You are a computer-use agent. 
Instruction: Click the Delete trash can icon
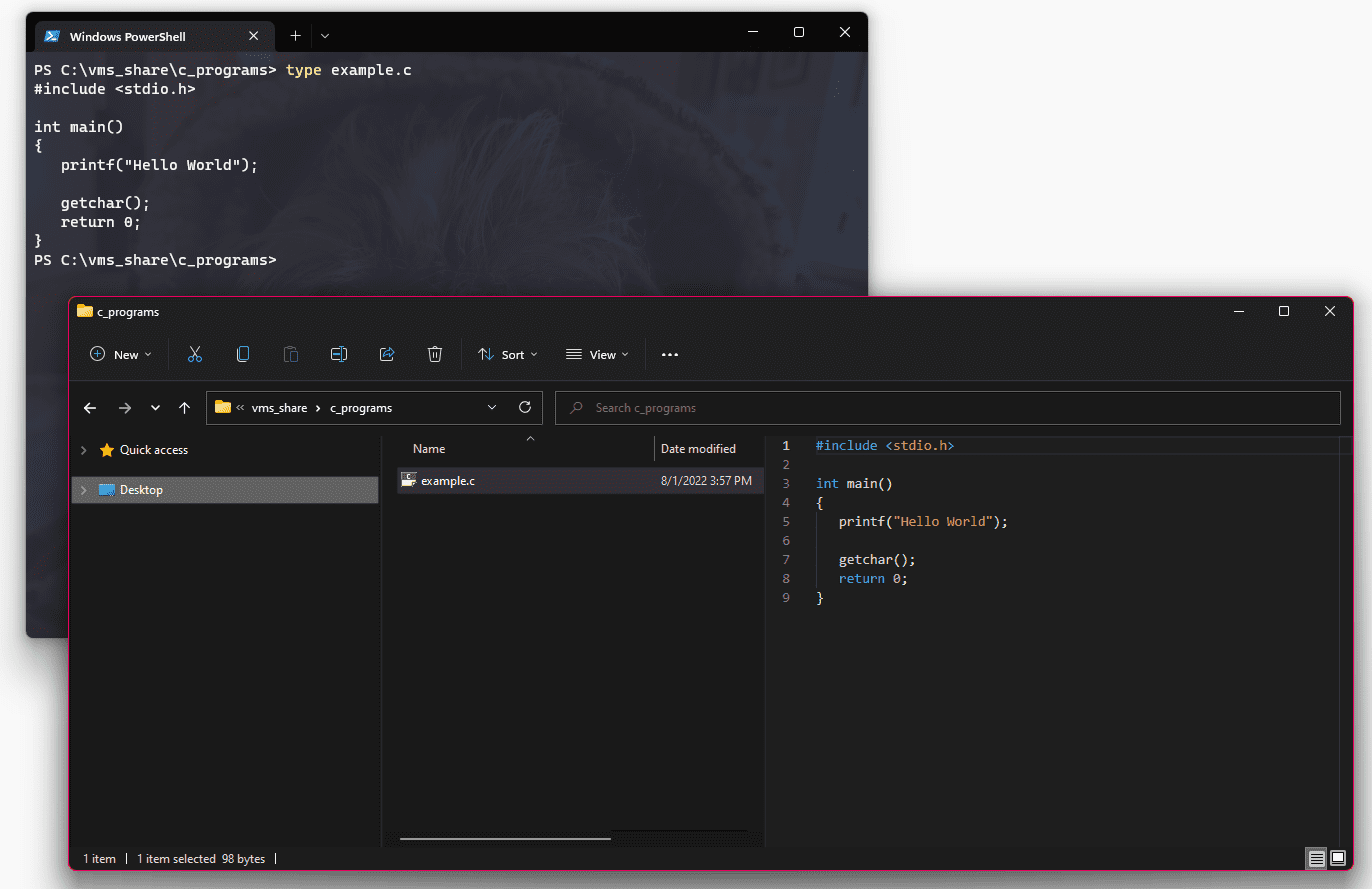(435, 354)
